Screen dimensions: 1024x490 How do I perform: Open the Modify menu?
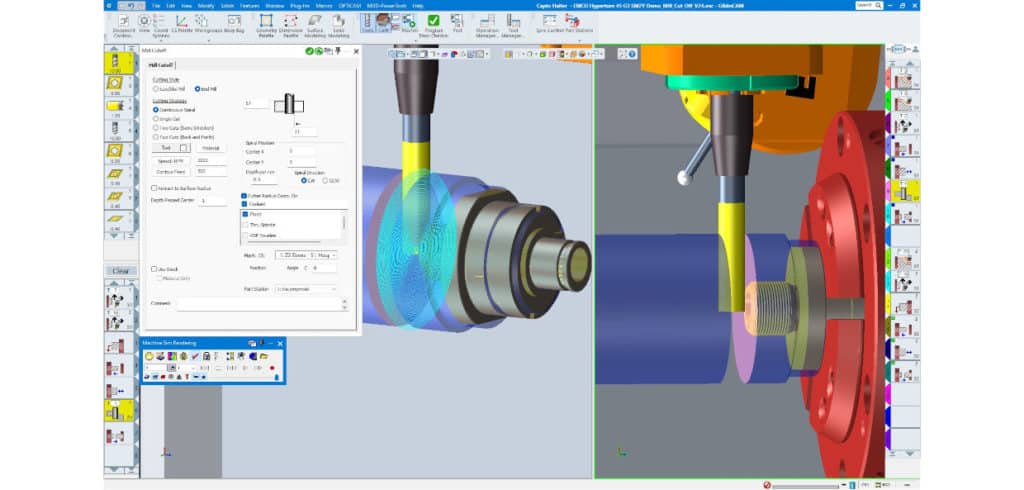pos(205,5)
